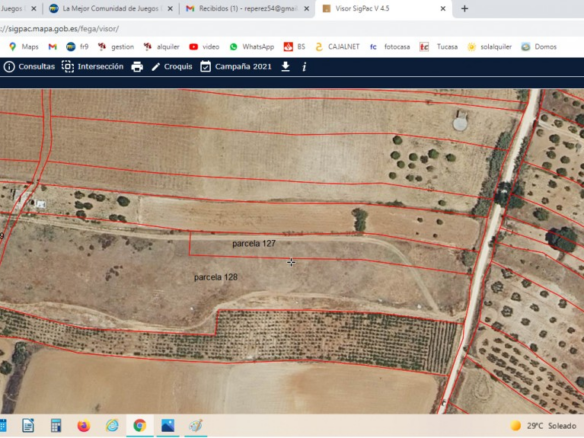Open the document app in taskbar
This screenshot has height=438, width=584.
(x=28, y=425)
